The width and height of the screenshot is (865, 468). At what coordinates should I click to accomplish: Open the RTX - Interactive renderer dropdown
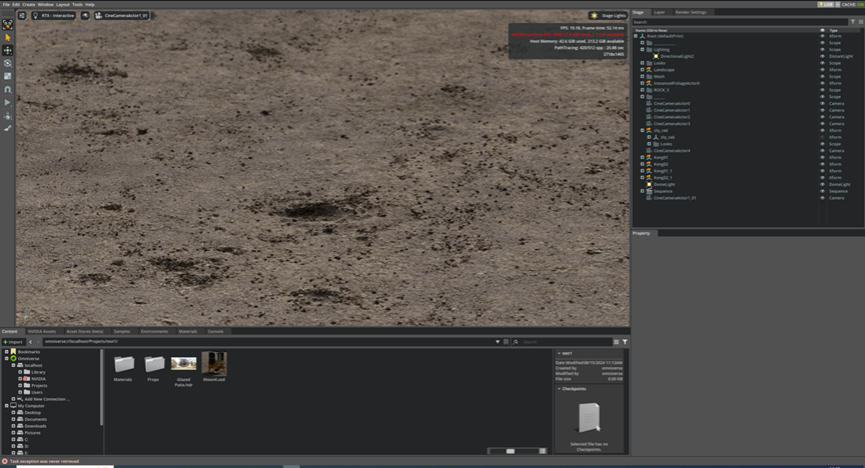coord(57,16)
